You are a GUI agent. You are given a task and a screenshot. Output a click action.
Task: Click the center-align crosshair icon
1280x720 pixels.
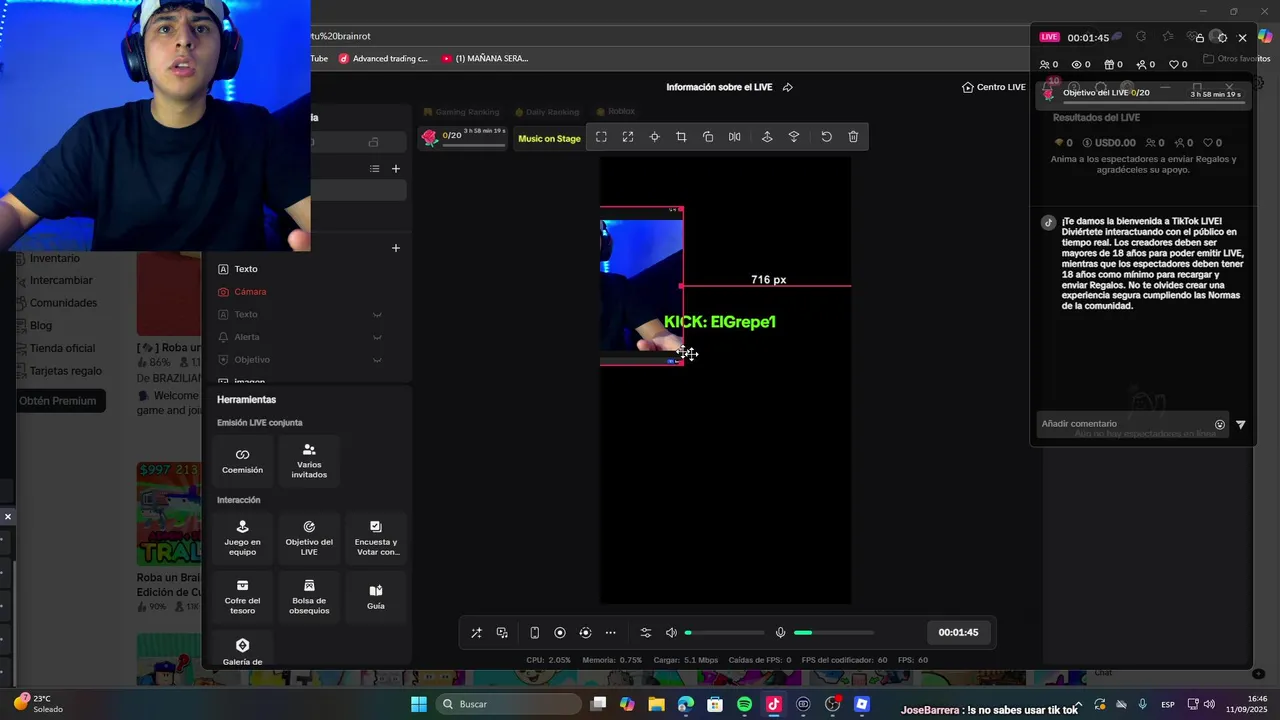654,137
